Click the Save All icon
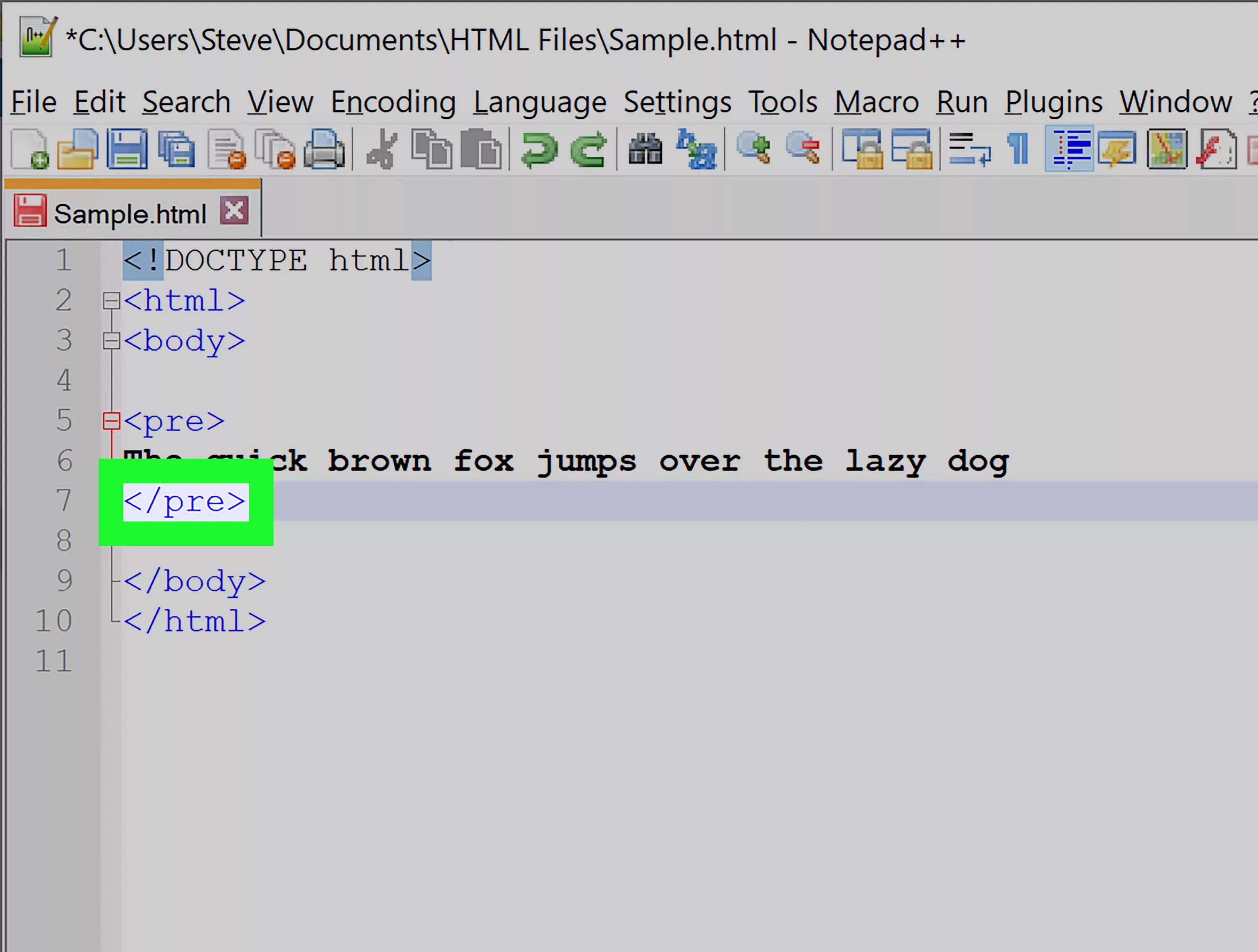The width and height of the screenshot is (1258, 952). click(x=176, y=149)
